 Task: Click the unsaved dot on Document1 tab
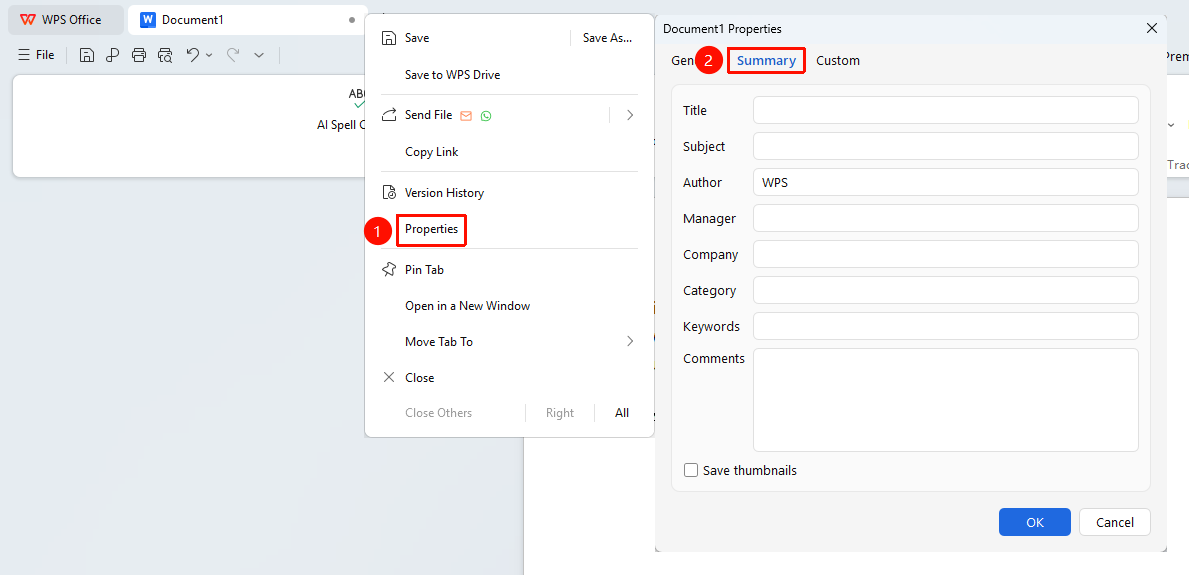(x=352, y=20)
